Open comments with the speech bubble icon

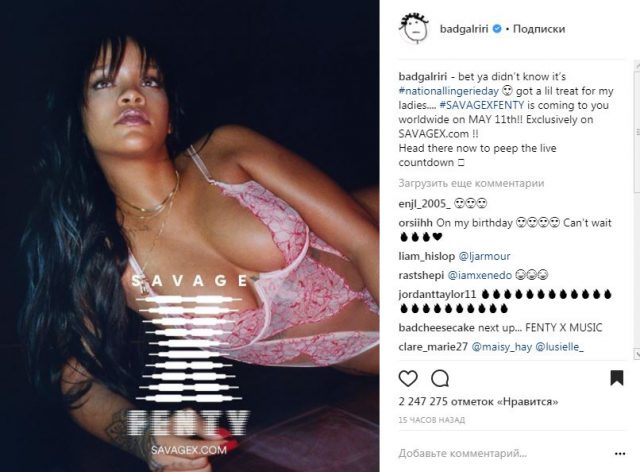coord(440,378)
